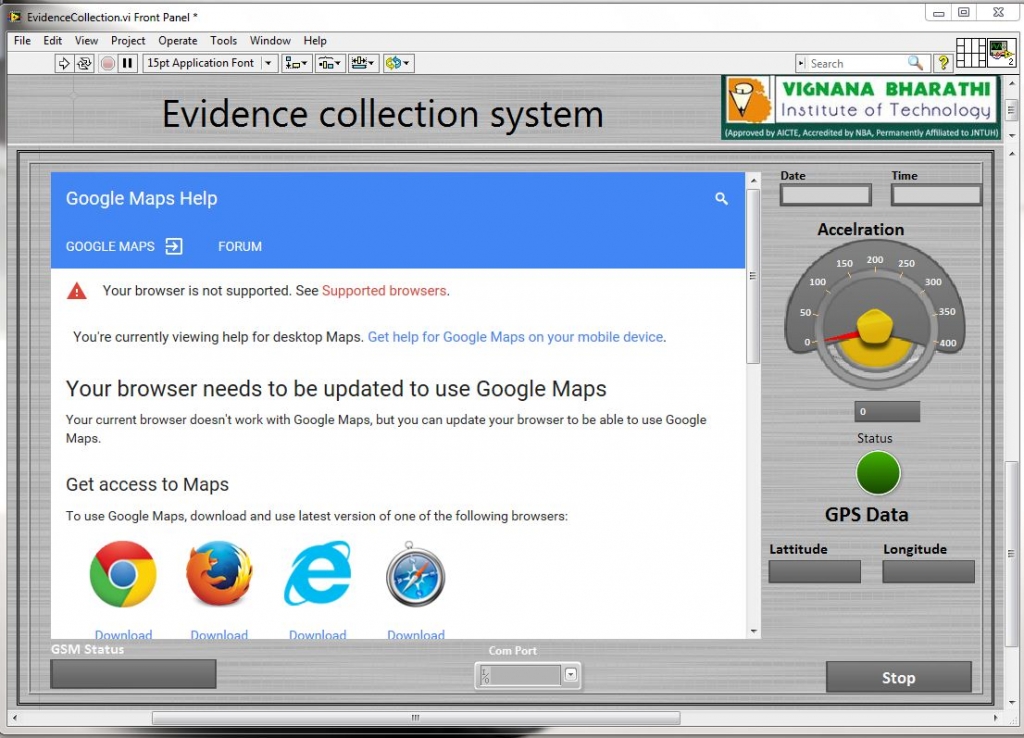Open the Tools menu
The height and width of the screenshot is (738, 1024).
click(x=224, y=41)
